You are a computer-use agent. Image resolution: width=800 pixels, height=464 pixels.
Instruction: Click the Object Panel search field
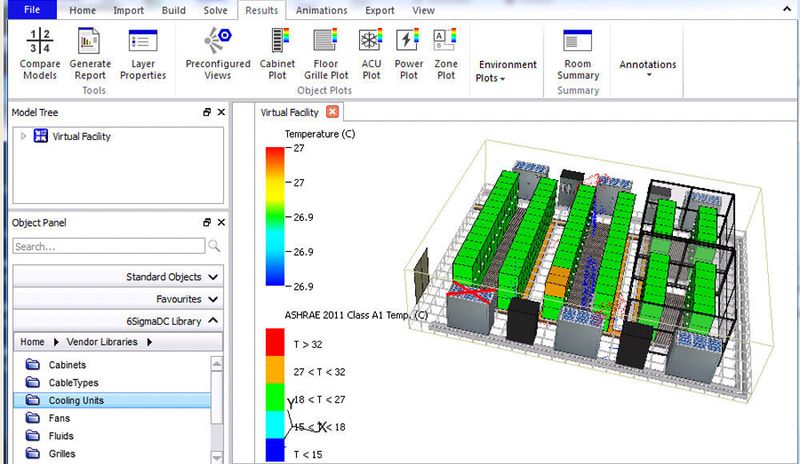click(109, 246)
